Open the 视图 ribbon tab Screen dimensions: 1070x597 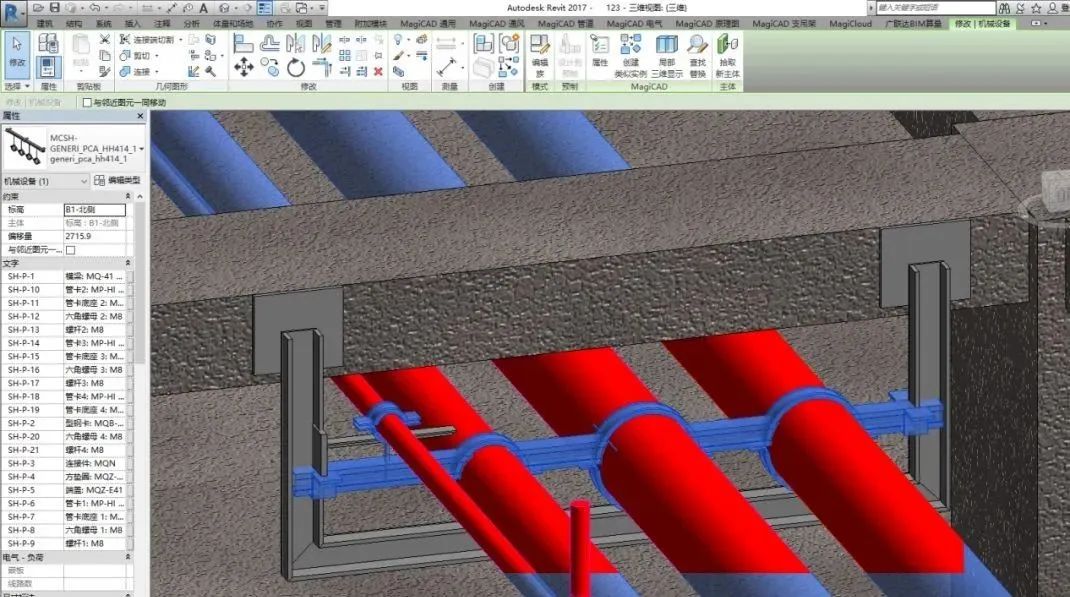[302, 24]
